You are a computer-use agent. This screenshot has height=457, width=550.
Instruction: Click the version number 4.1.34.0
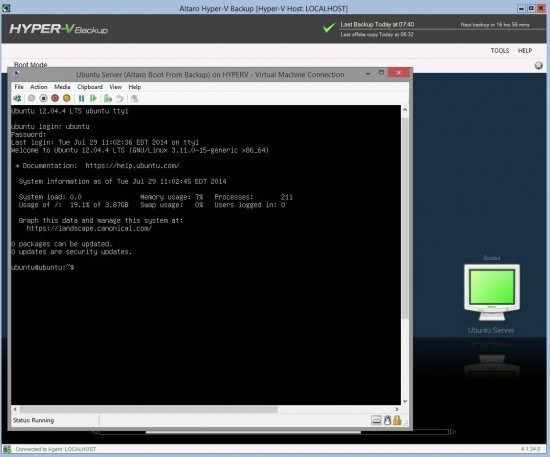[x=530, y=449]
